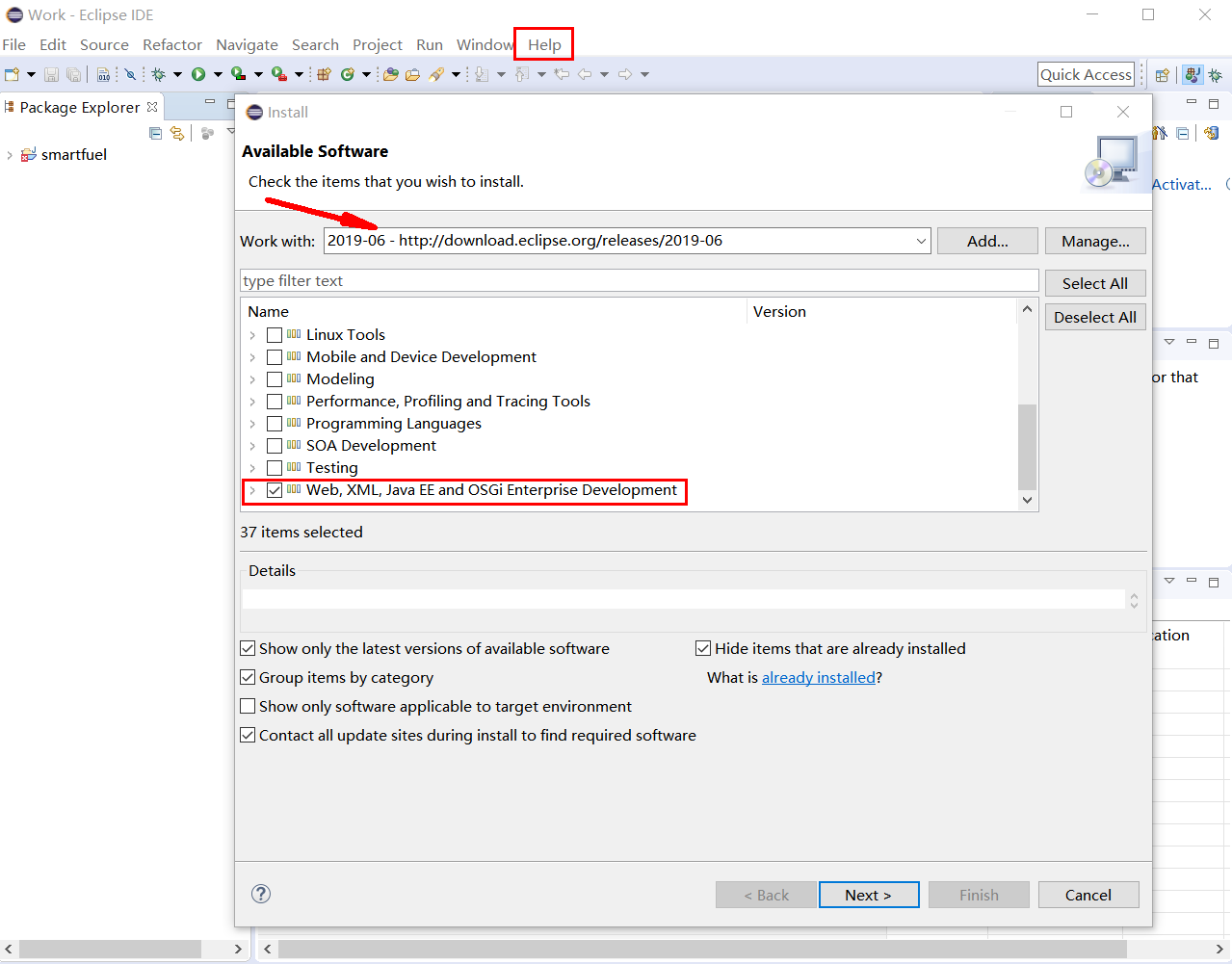Expand the Programming Languages category
This screenshot has width=1232, height=964.
pyautogui.click(x=252, y=423)
